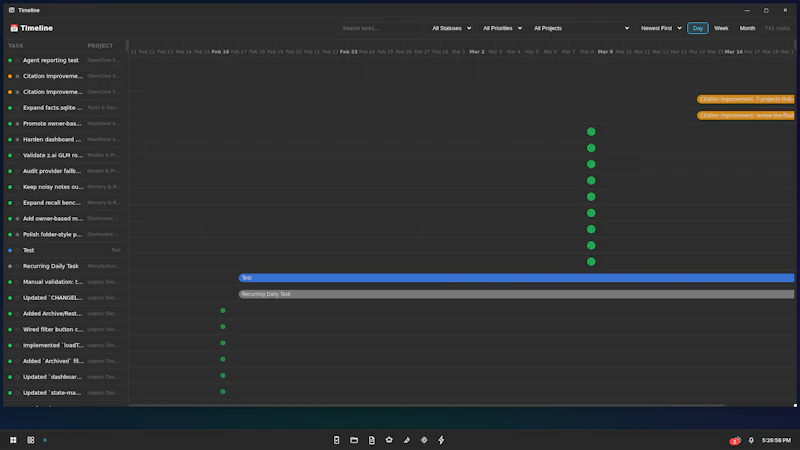Toggle circle checkbox for Recurring Daily Task

[17, 266]
